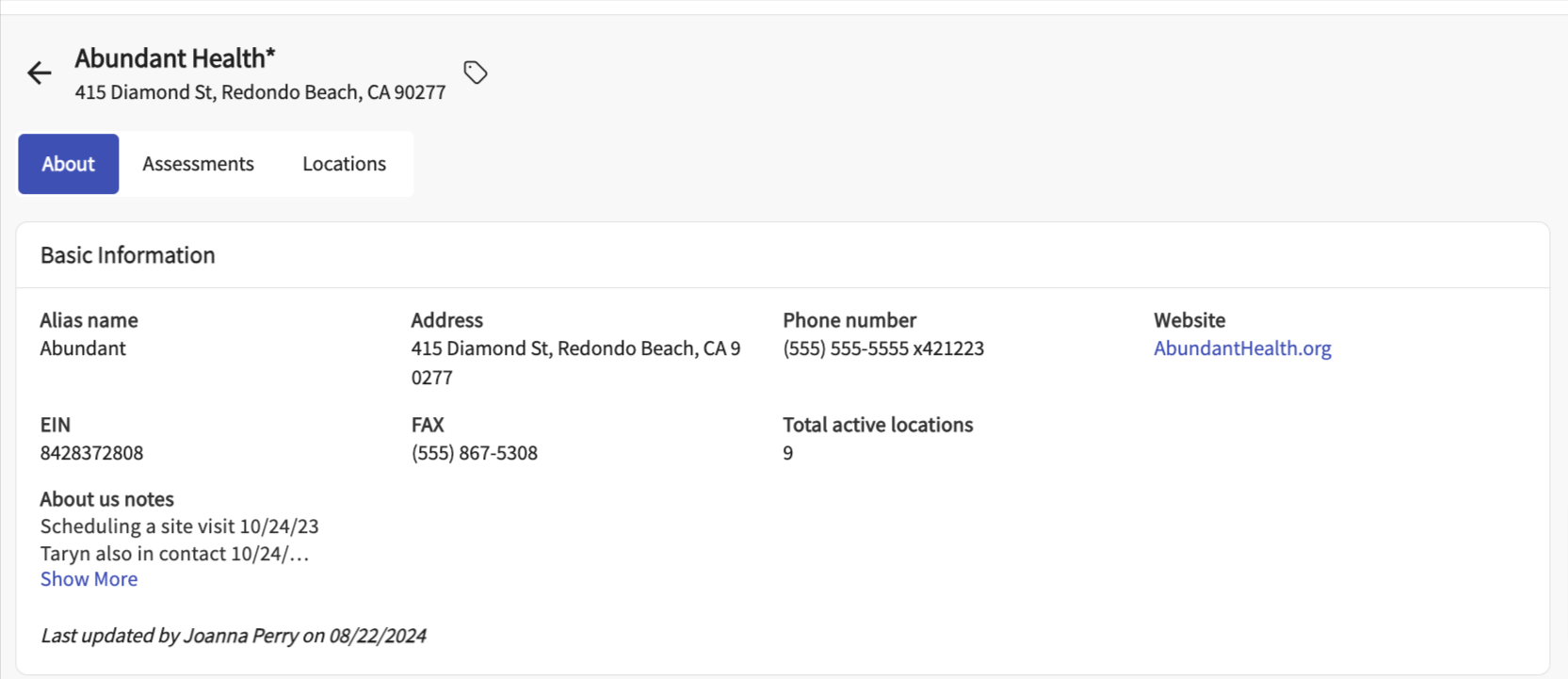Click the About us notes label
Screen dimensions: 1568x679
[106, 499]
